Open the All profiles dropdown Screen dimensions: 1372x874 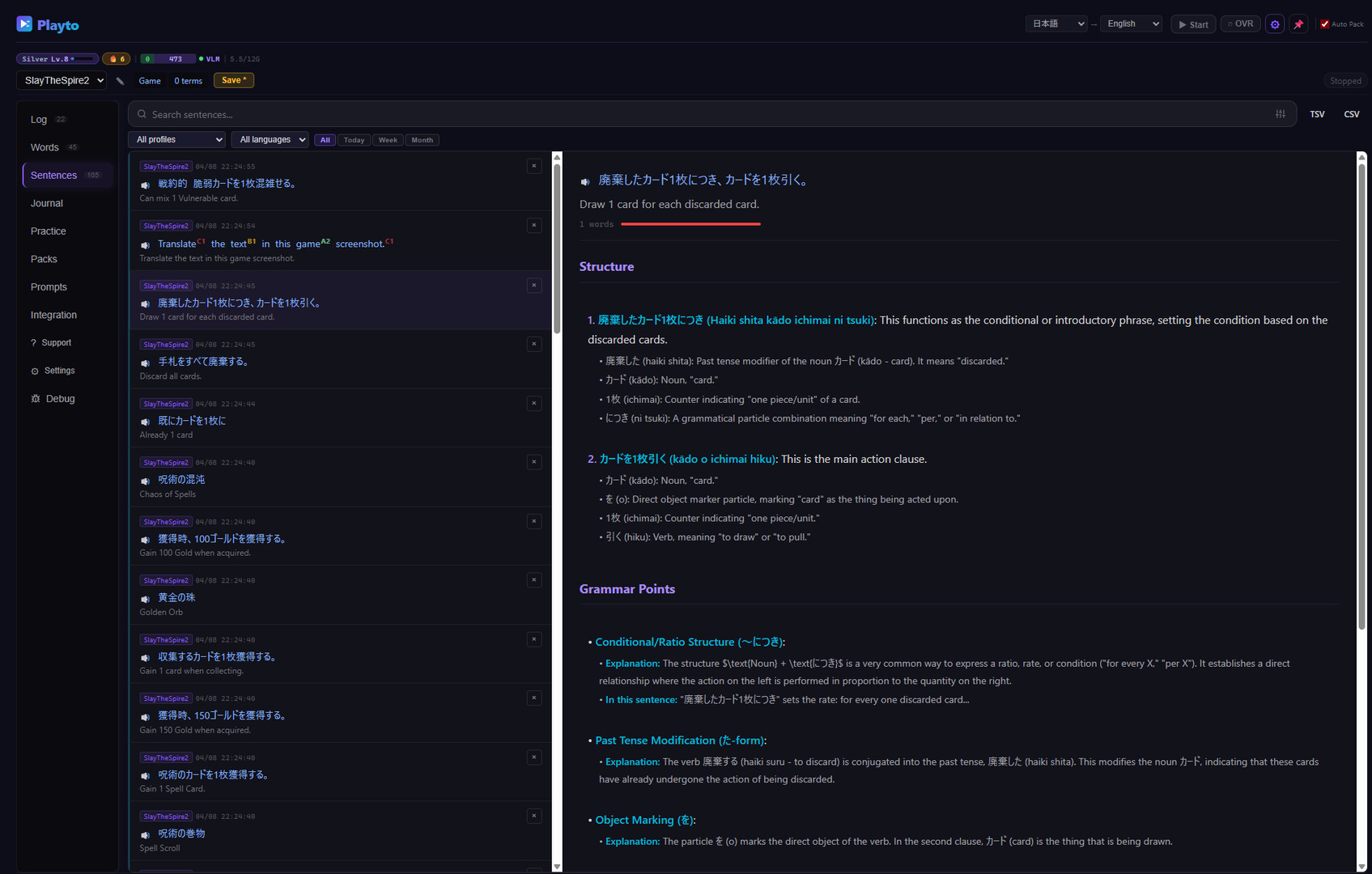[x=176, y=140]
